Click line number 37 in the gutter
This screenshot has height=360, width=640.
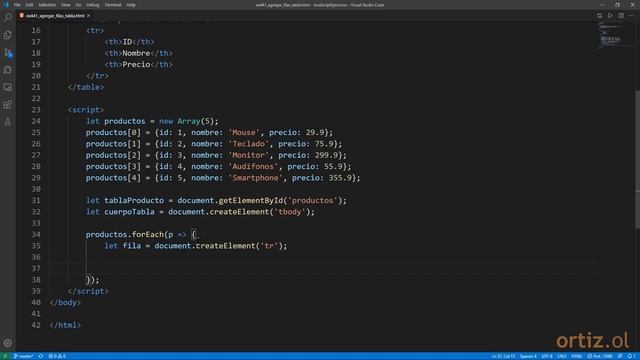point(36,269)
